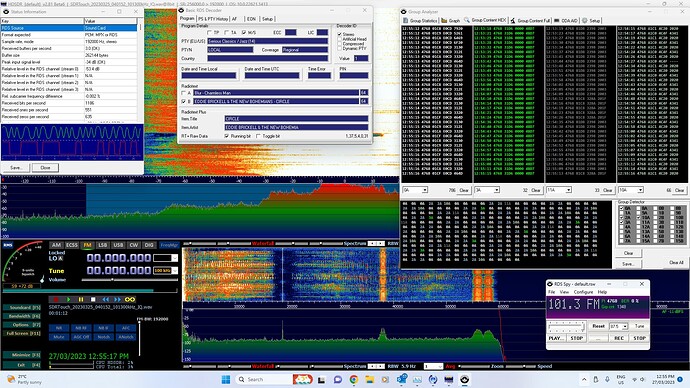This screenshot has width=690, height=388.
Task: Open the ODA AID tab
Action: click(566, 21)
